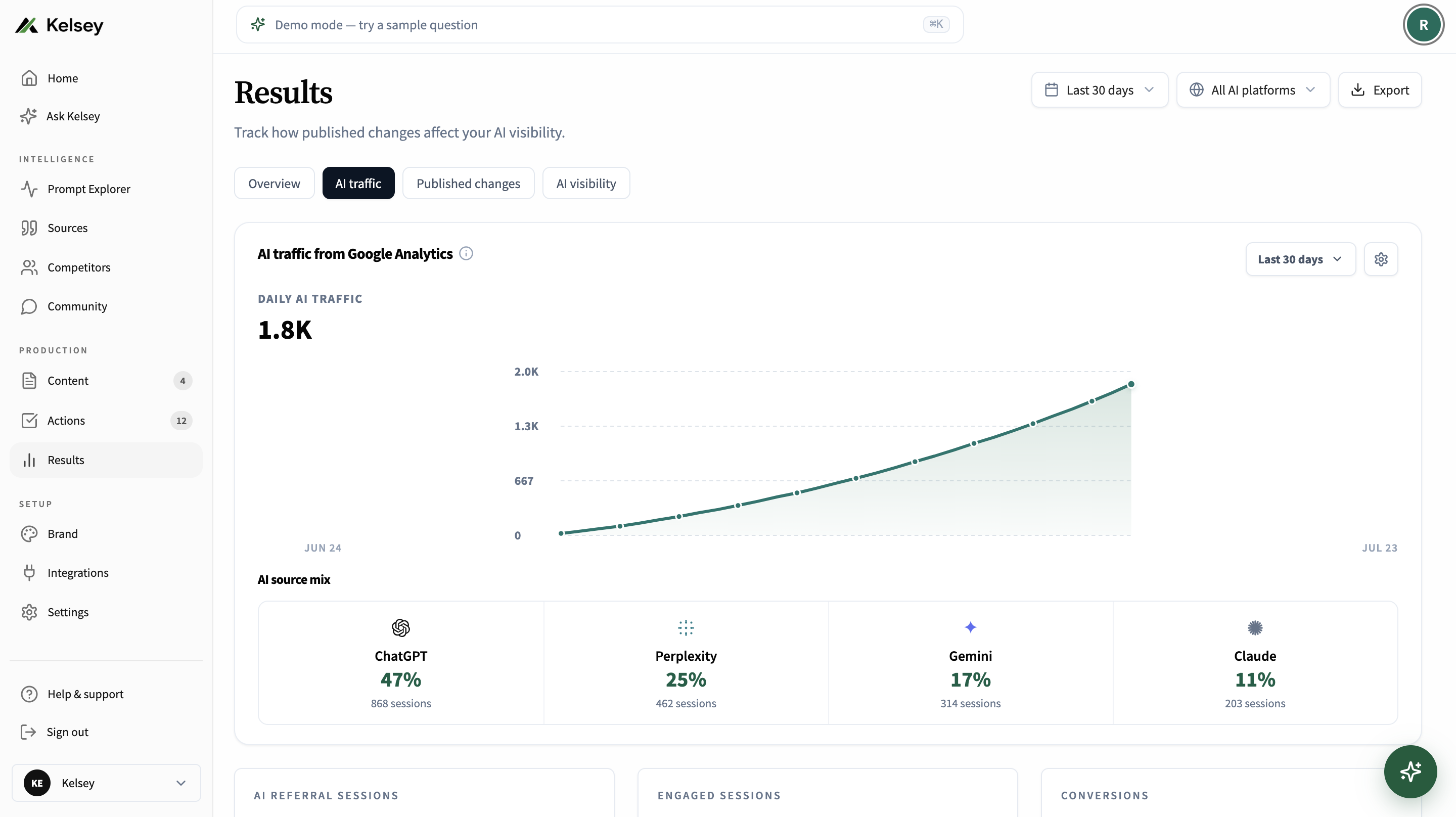
Task: Click the Results bar chart icon
Action: click(x=29, y=460)
